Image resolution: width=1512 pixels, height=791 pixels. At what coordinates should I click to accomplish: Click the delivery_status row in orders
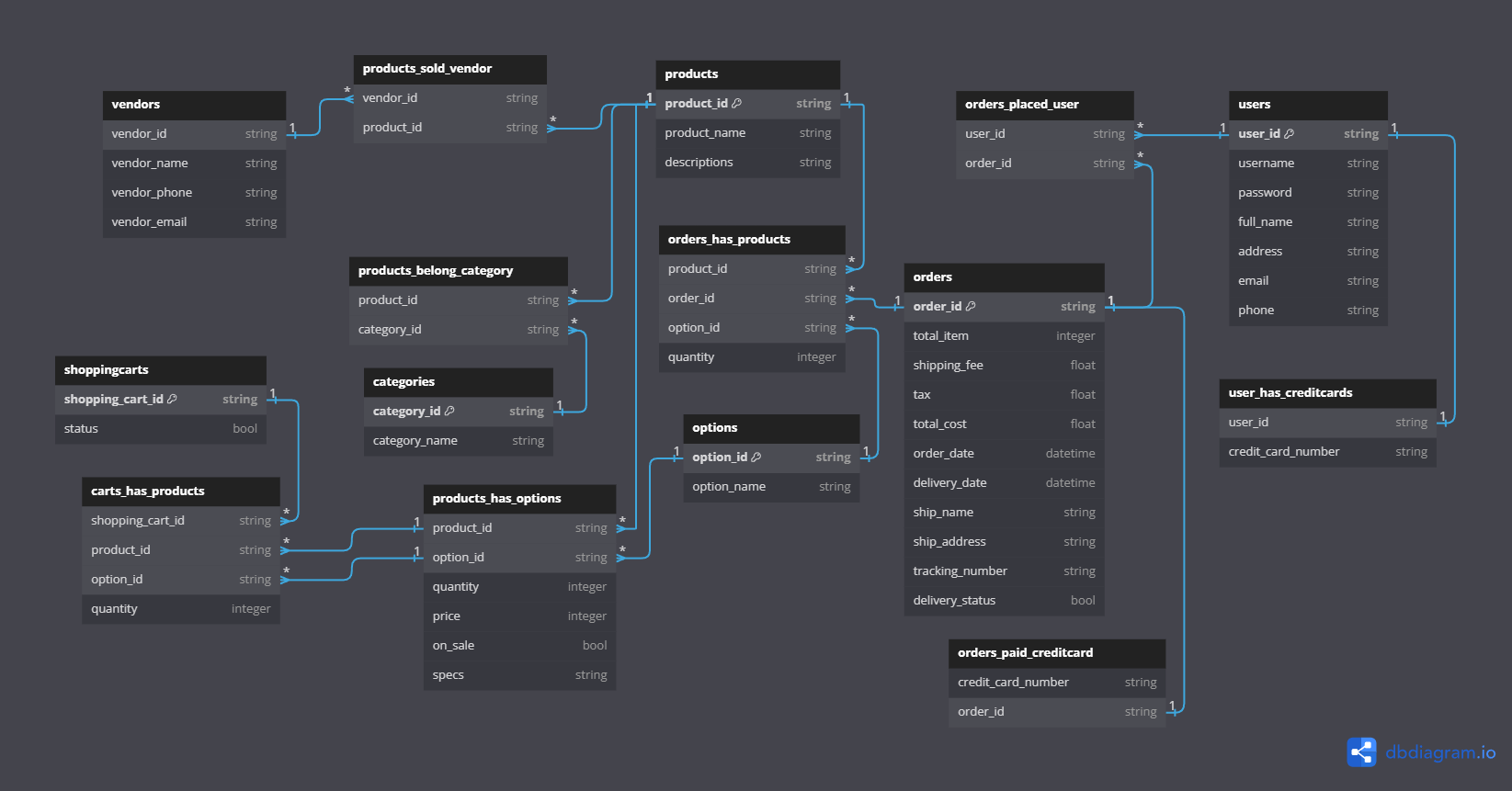(x=1005, y=601)
